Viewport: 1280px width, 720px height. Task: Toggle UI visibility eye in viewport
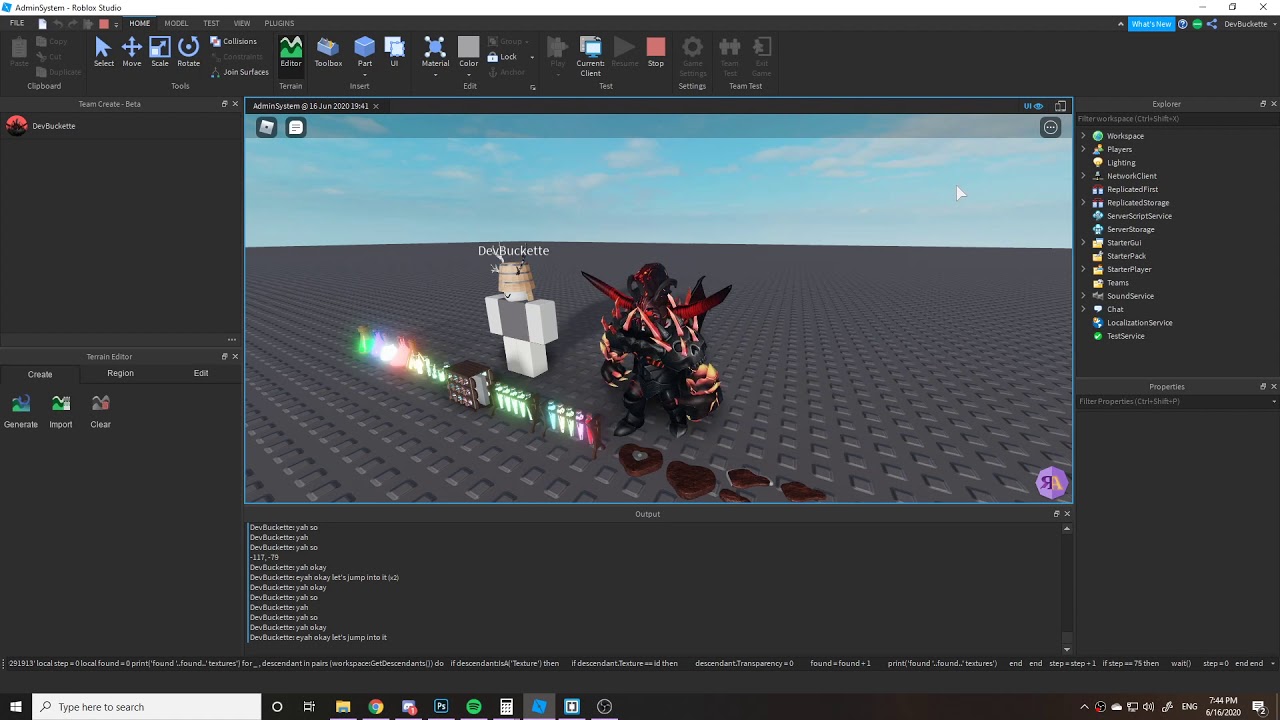[x=1033, y=106]
